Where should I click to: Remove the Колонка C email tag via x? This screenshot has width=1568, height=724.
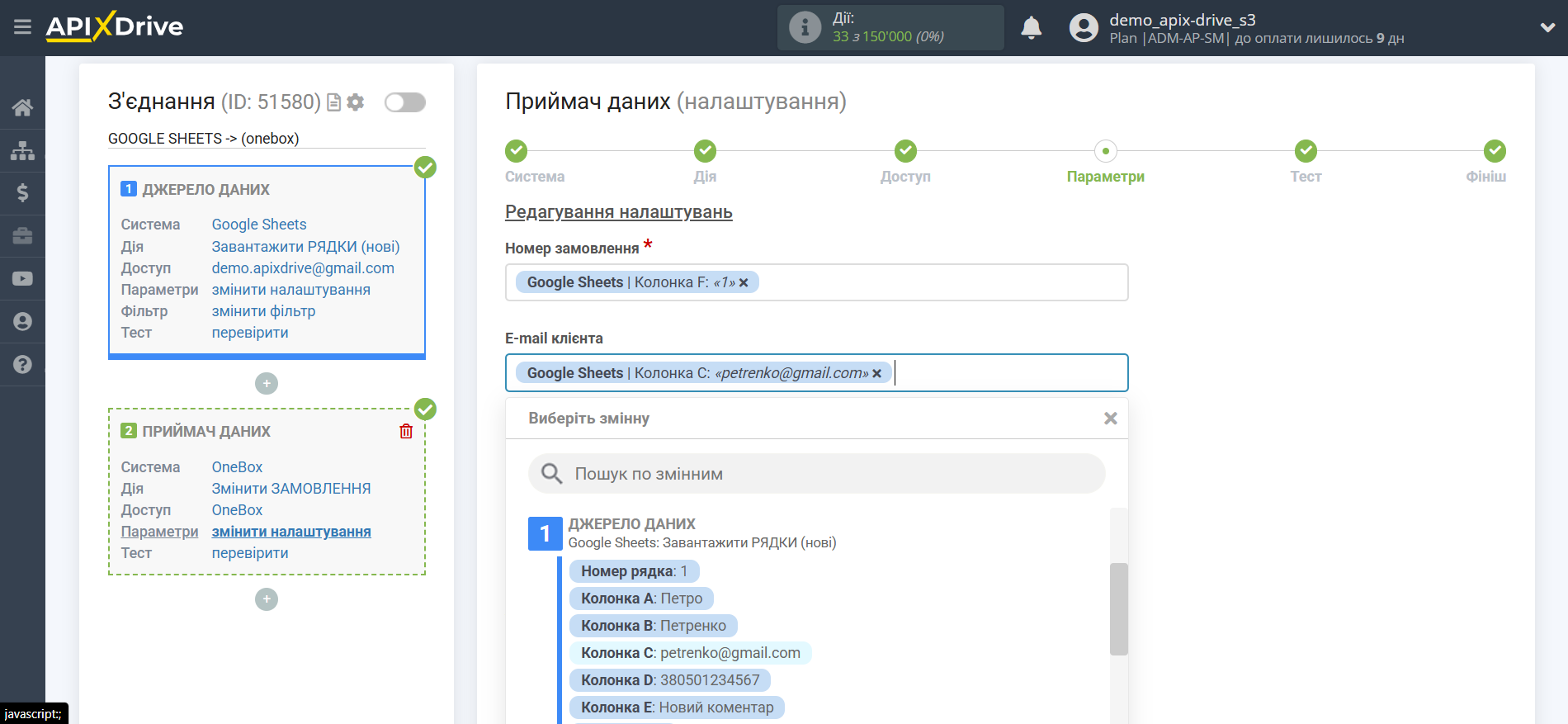tap(876, 373)
